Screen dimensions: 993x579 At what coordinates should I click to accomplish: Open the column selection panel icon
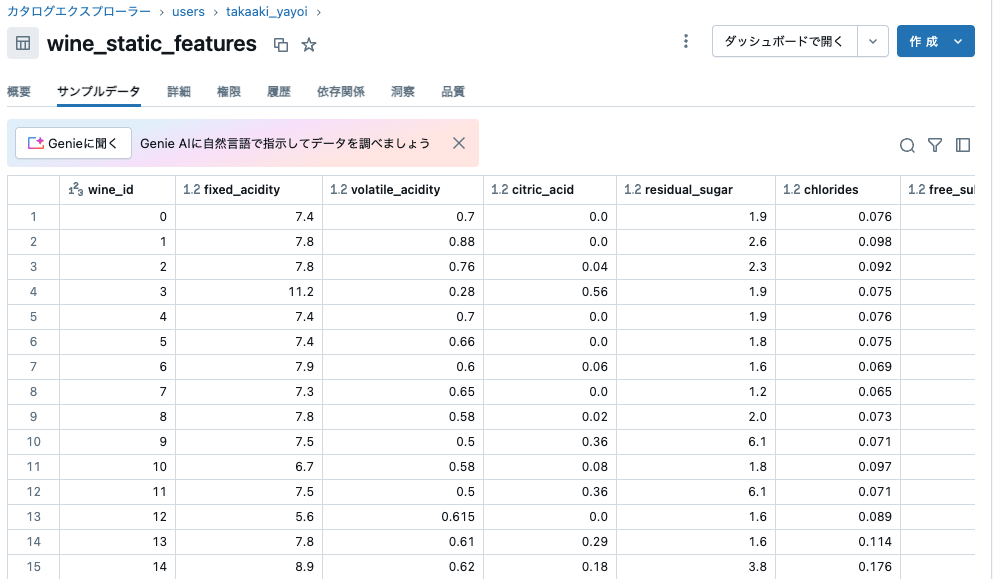[x=962, y=145]
